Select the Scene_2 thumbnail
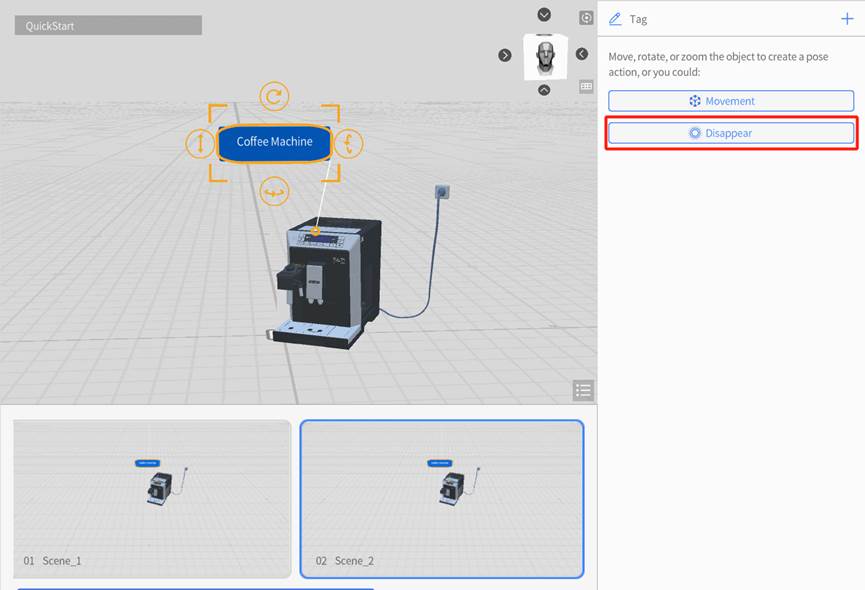 click(441, 497)
